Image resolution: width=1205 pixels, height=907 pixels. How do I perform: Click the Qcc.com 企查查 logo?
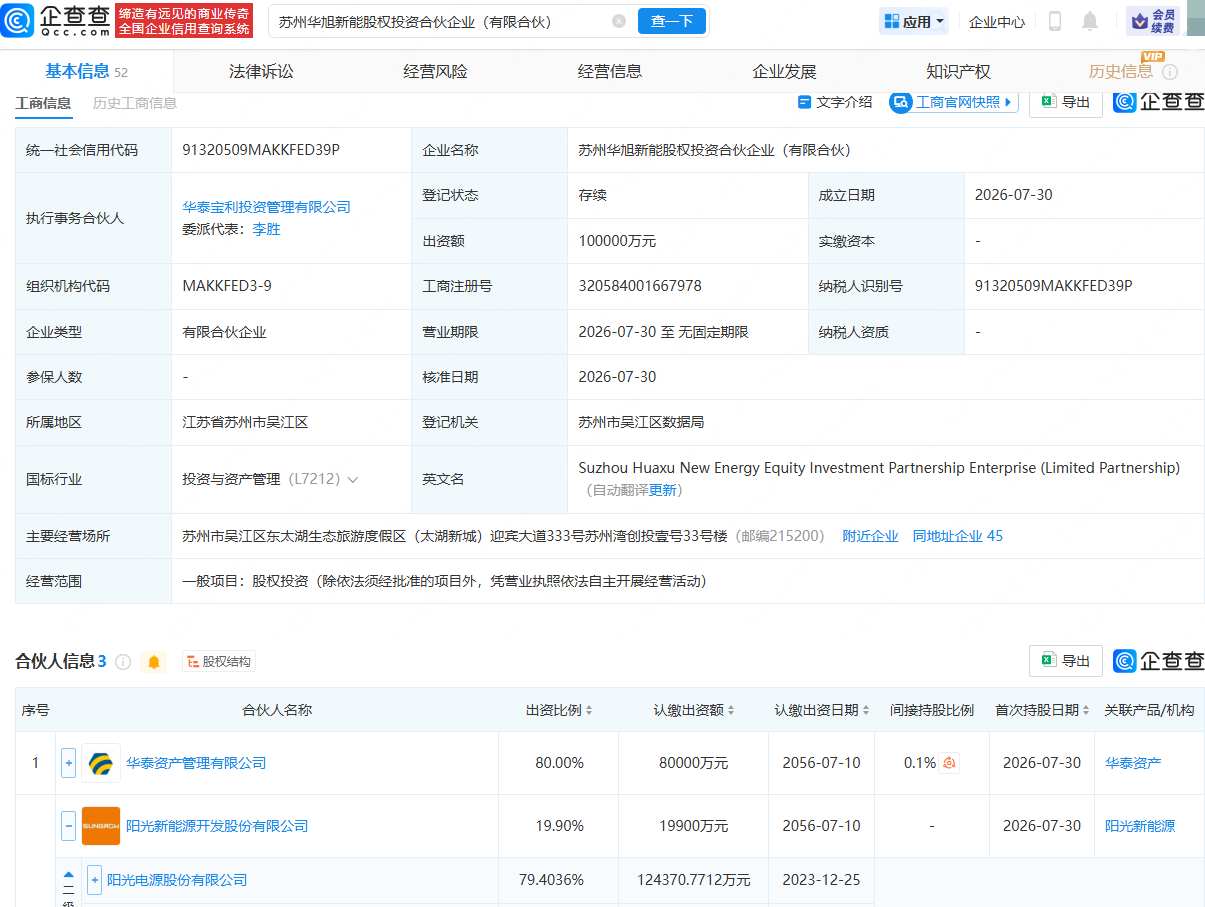(56, 20)
